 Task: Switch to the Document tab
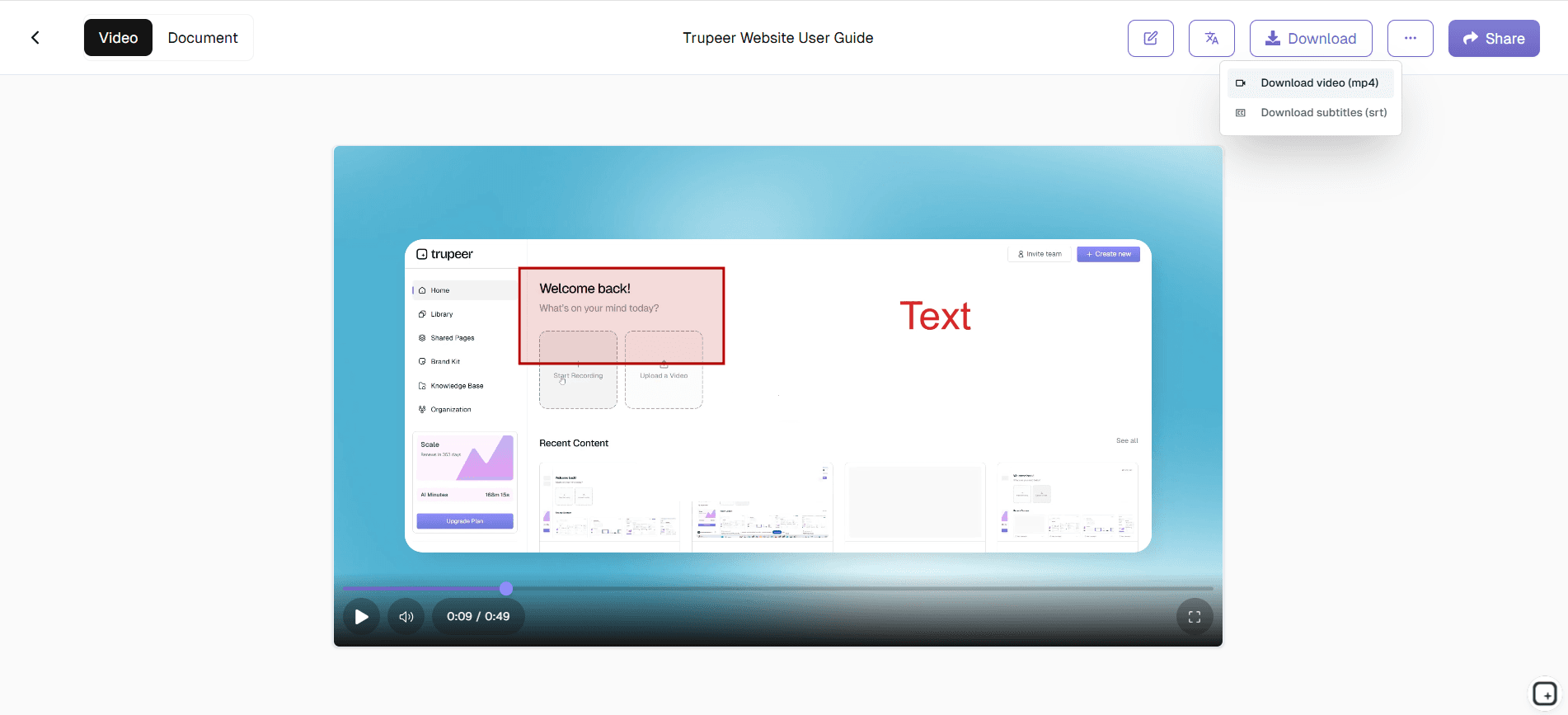203,38
